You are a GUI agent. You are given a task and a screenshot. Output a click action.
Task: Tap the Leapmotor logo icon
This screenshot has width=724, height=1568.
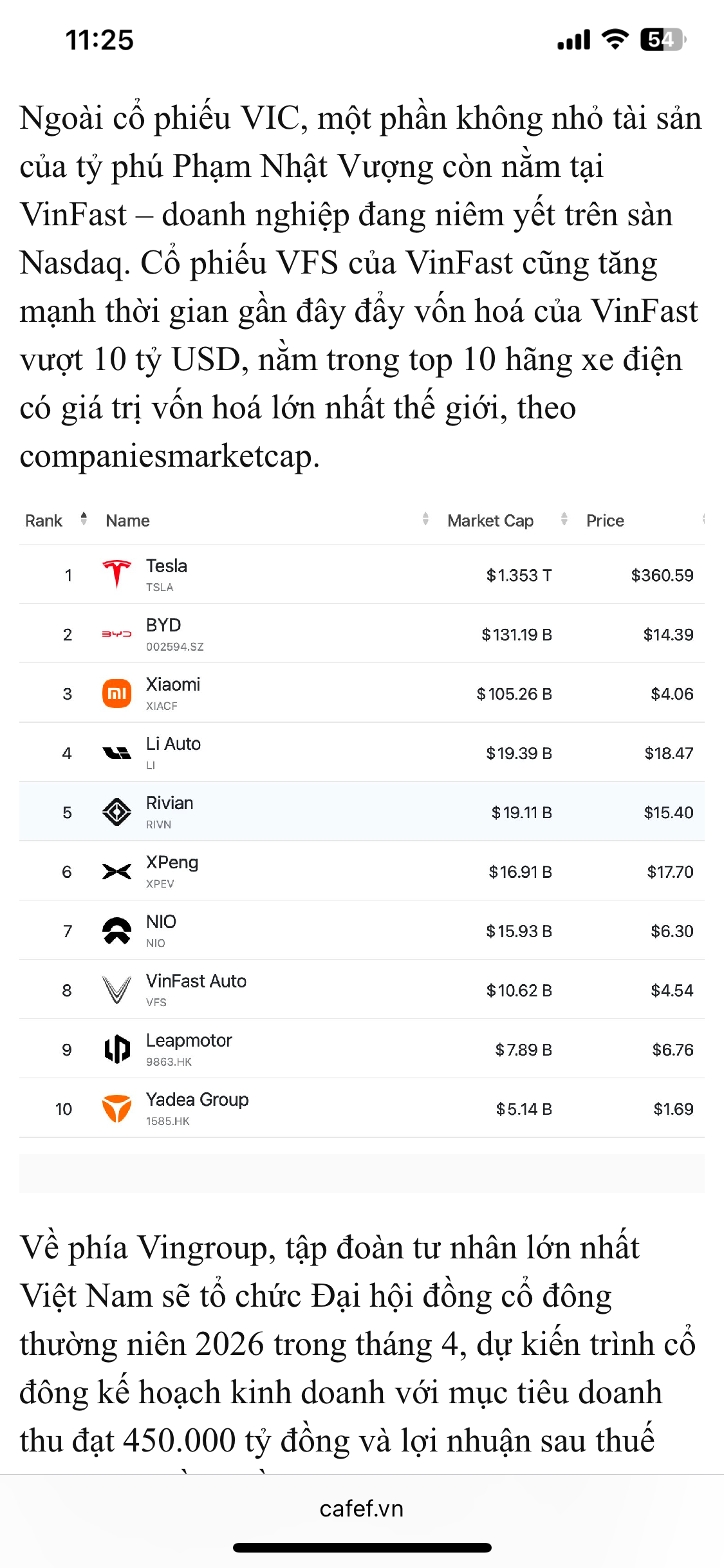[116, 1049]
